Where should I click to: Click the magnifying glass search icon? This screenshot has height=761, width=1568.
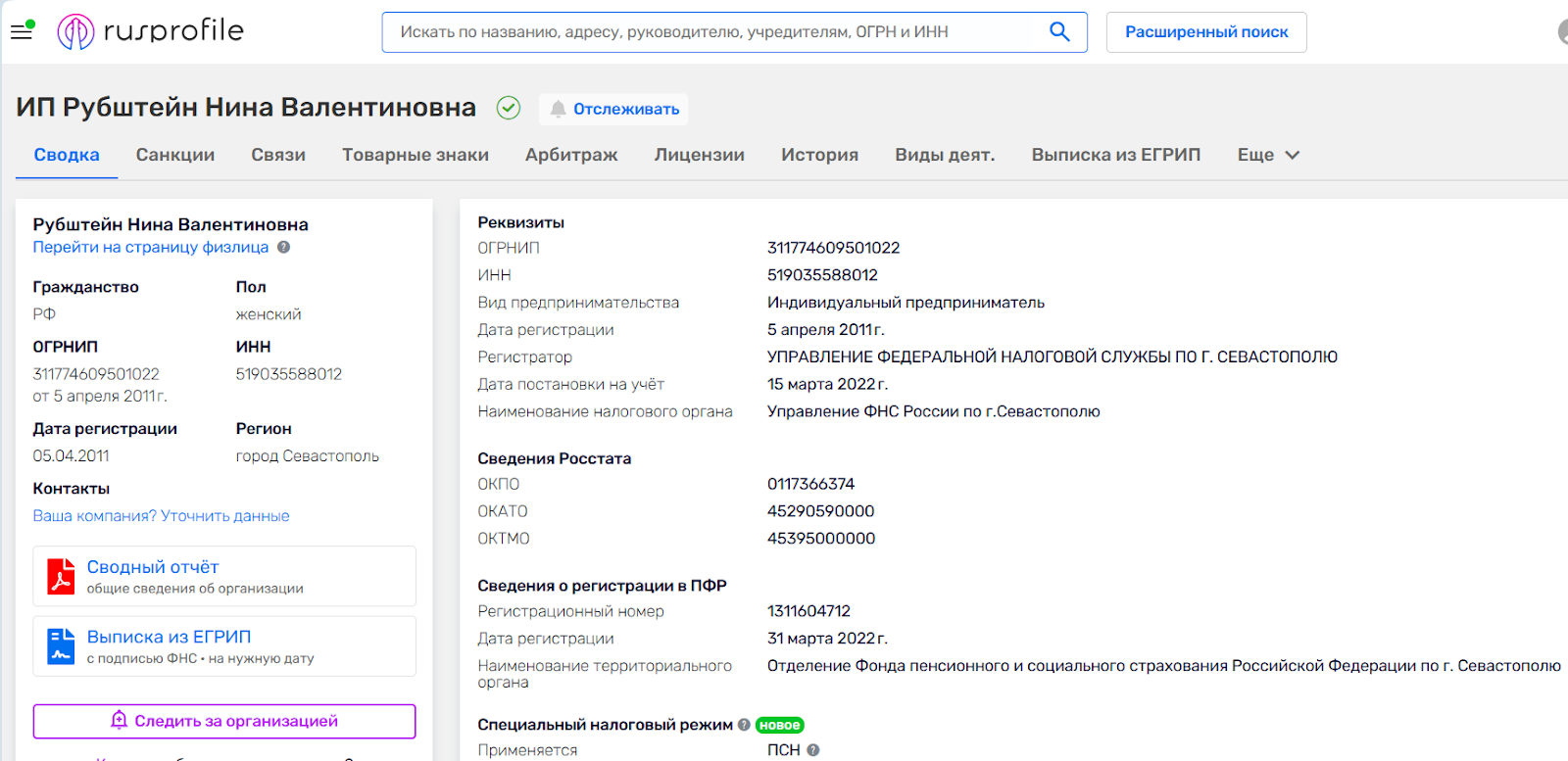(x=1058, y=31)
